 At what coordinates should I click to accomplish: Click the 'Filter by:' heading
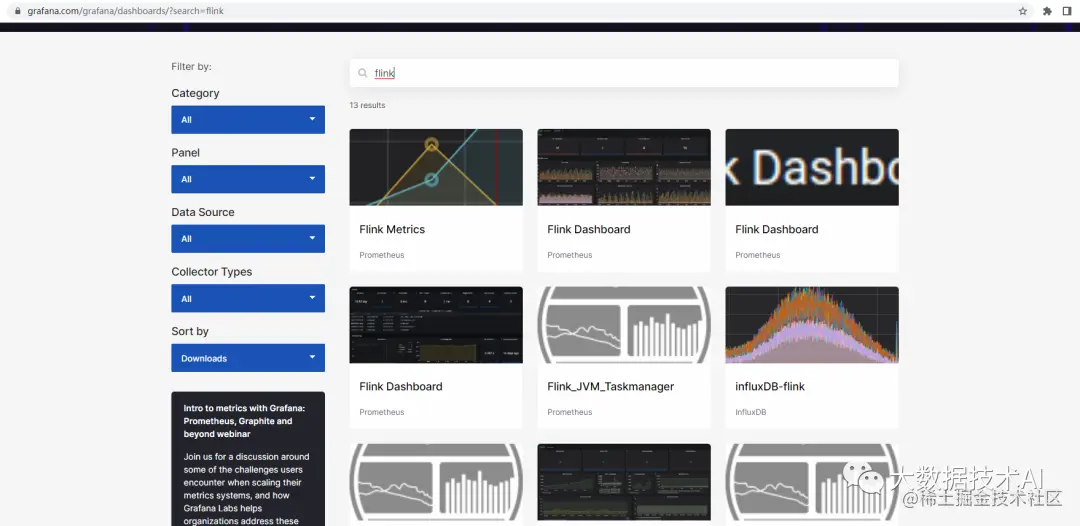coord(191,67)
